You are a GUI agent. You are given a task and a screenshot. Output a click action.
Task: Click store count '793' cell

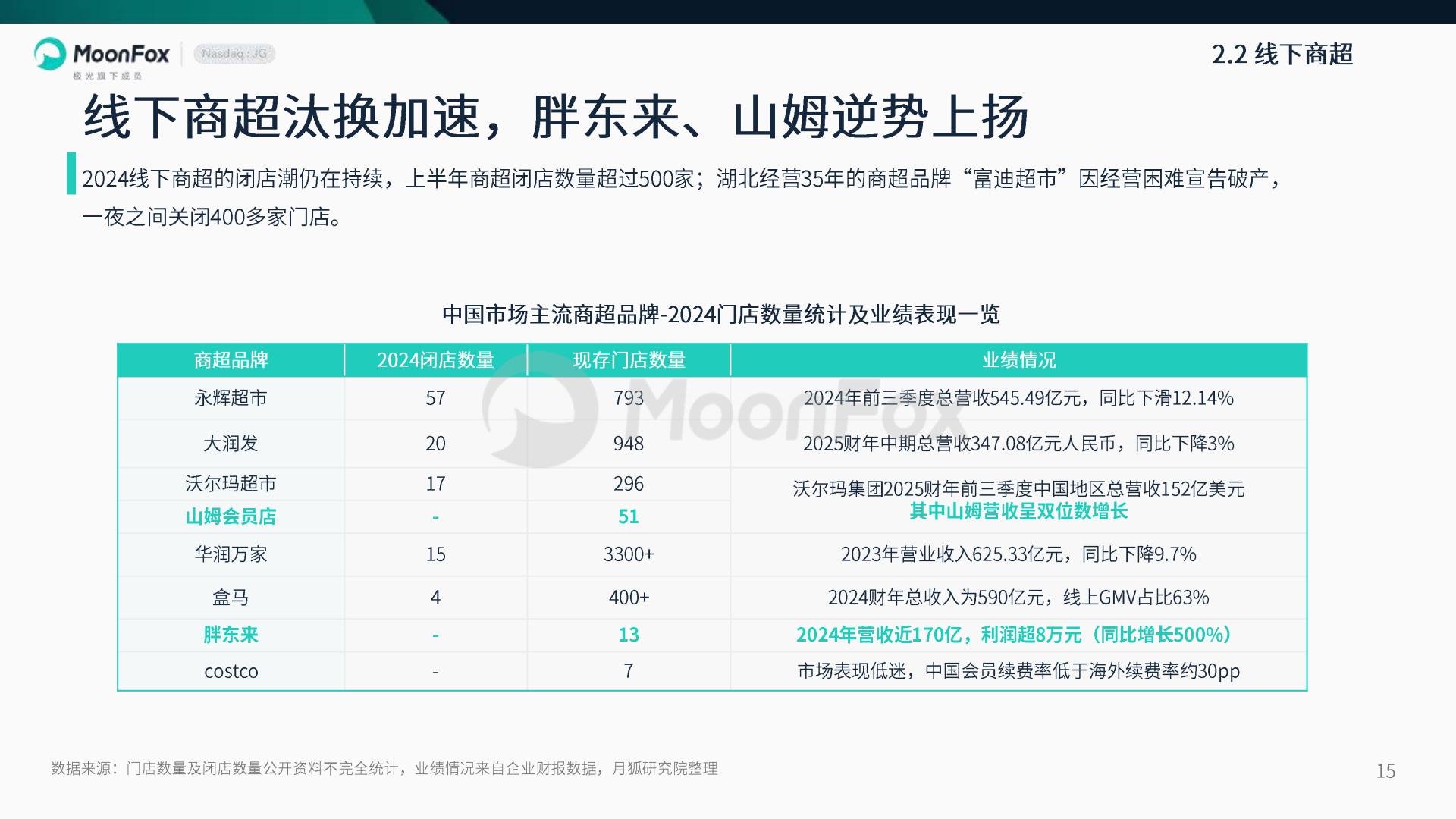click(x=629, y=398)
